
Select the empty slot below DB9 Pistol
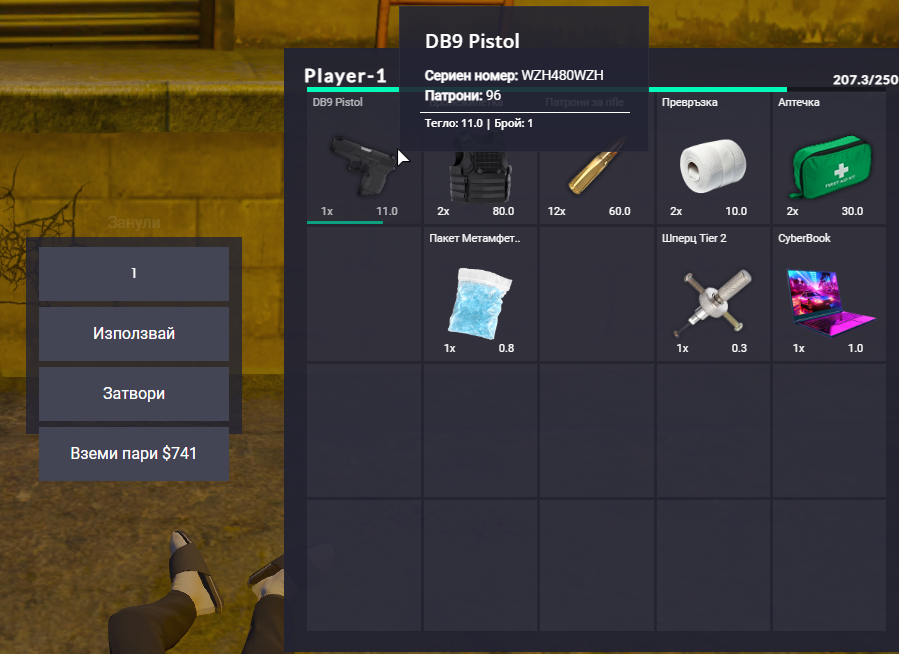pyautogui.click(x=363, y=294)
